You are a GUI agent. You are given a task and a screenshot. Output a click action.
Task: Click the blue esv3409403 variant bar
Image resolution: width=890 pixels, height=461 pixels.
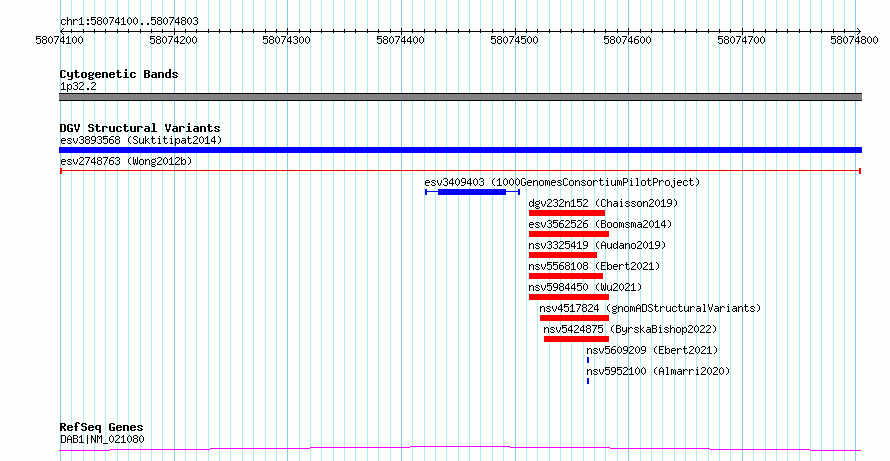(472, 192)
